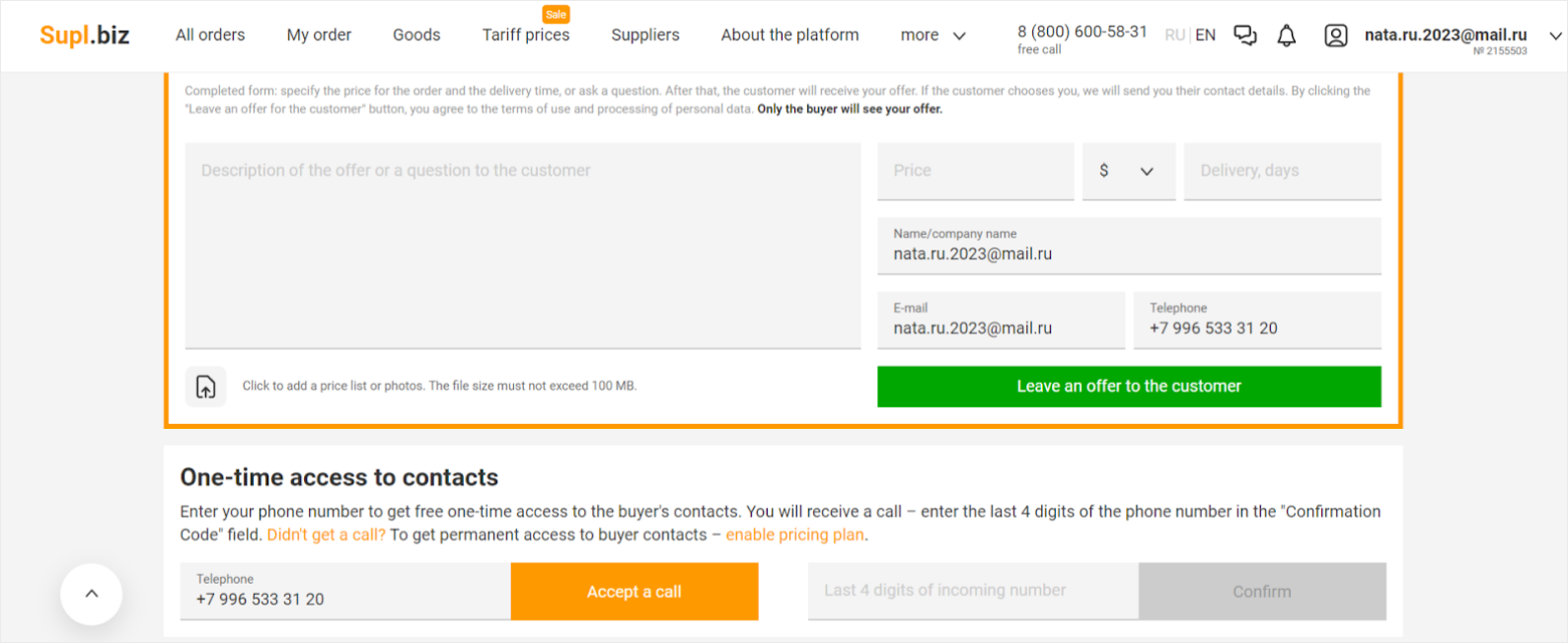Click the 'Didn't get a call?' link
1568x643 pixels.
click(x=326, y=536)
